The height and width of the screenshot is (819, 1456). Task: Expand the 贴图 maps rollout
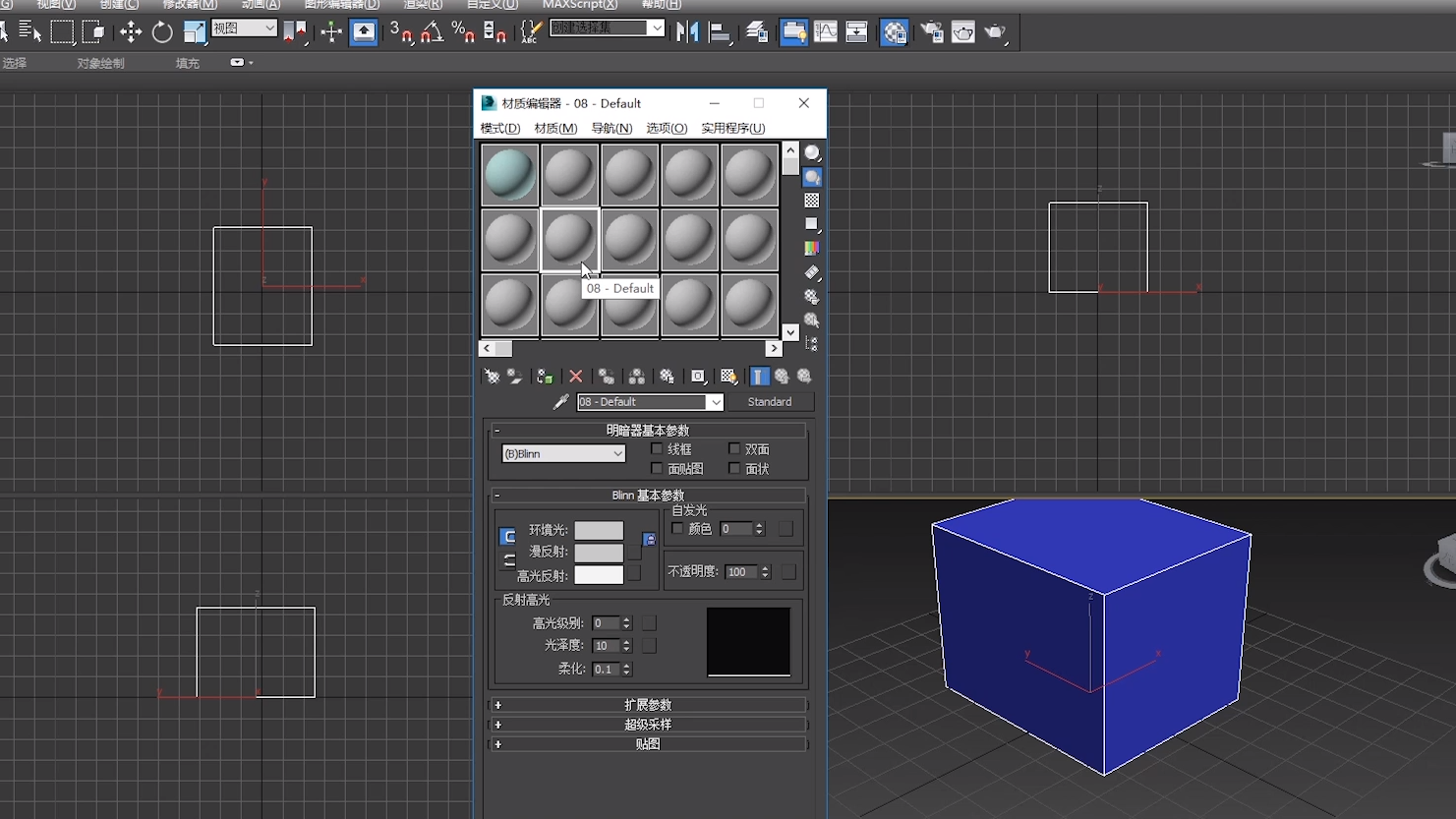coord(648,744)
